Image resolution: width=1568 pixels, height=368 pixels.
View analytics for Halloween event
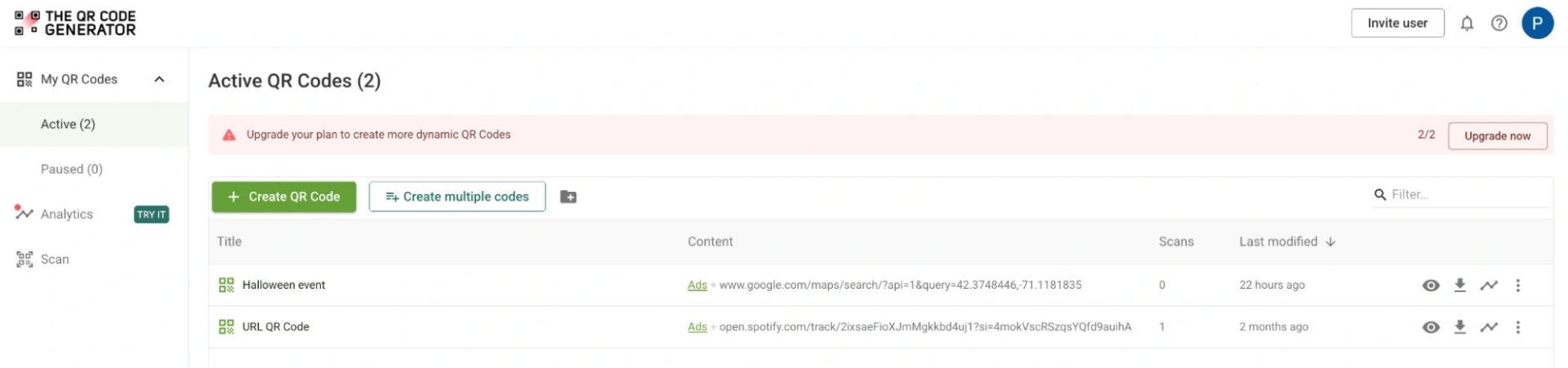(1489, 285)
